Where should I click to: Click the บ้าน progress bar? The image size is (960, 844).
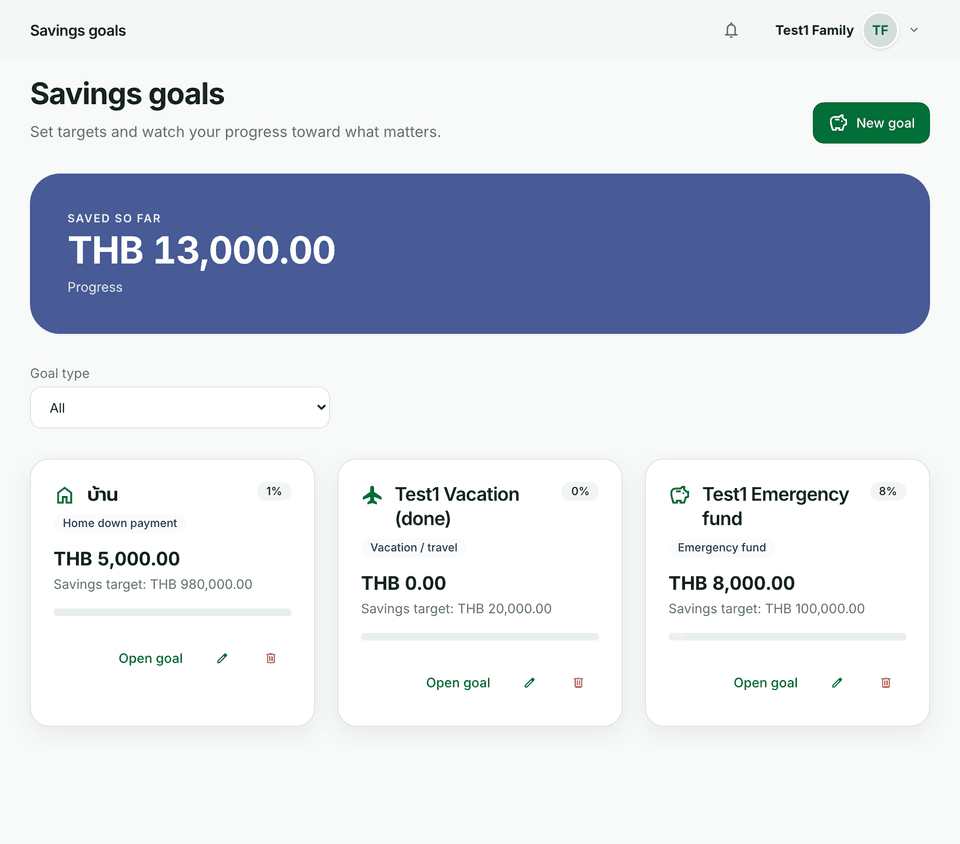click(x=172, y=612)
